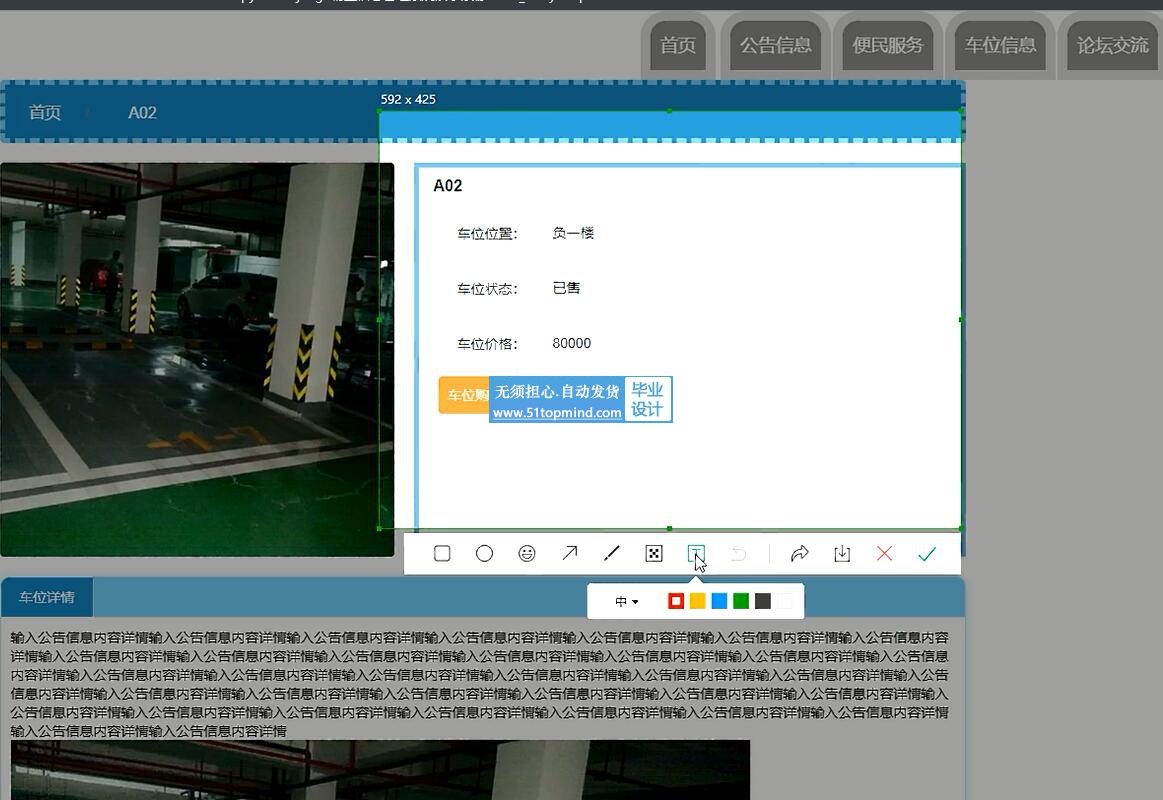Open the emoji sticker tool
Screen dimensions: 1163x800
click(x=527, y=554)
